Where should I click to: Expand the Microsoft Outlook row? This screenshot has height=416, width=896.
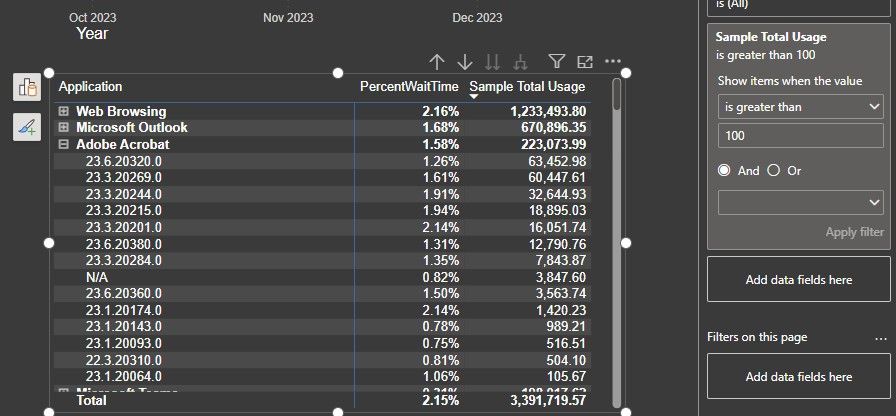[64, 127]
